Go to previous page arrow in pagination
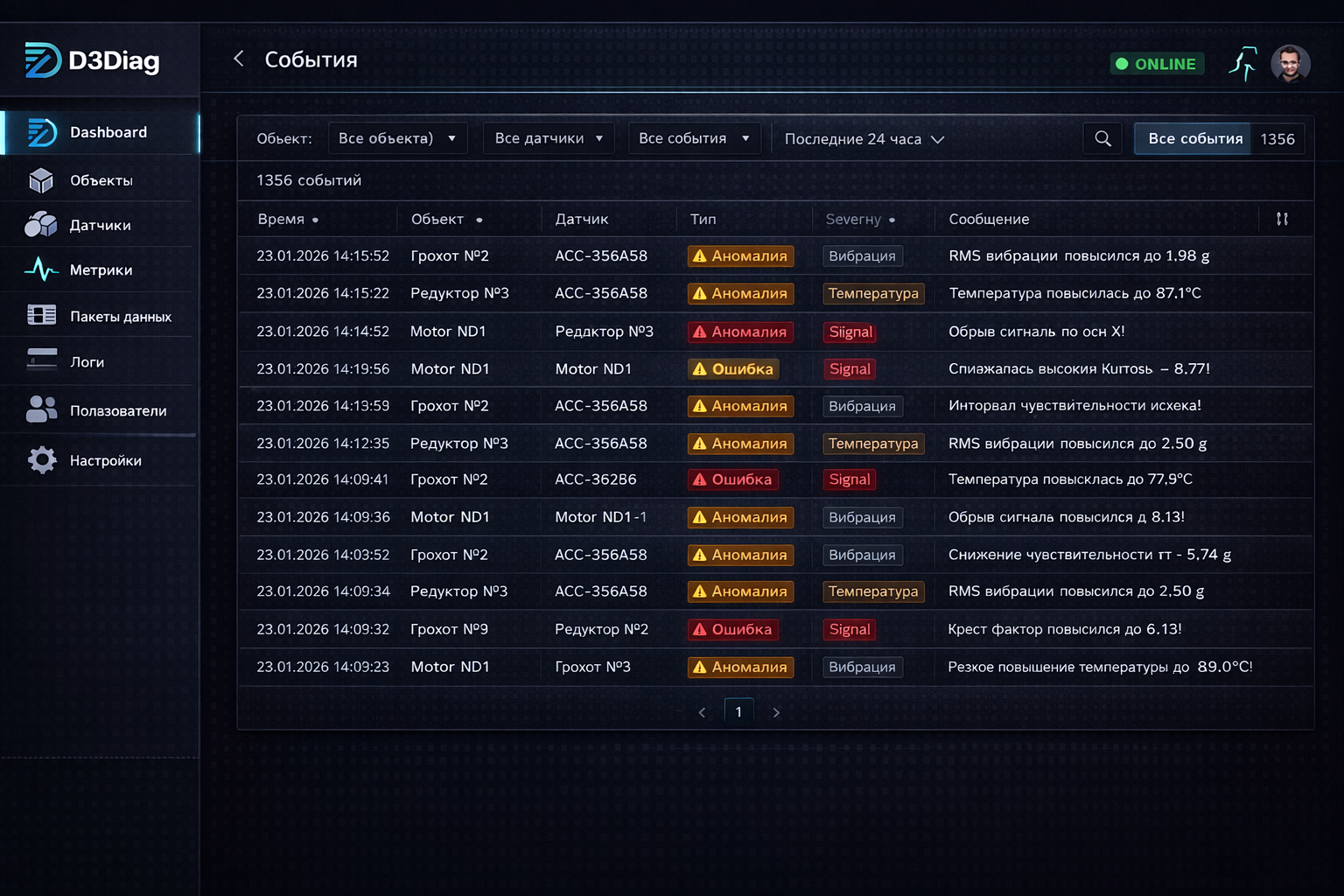Image resolution: width=1344 pixels, height=896 pixels. [702, 712]
